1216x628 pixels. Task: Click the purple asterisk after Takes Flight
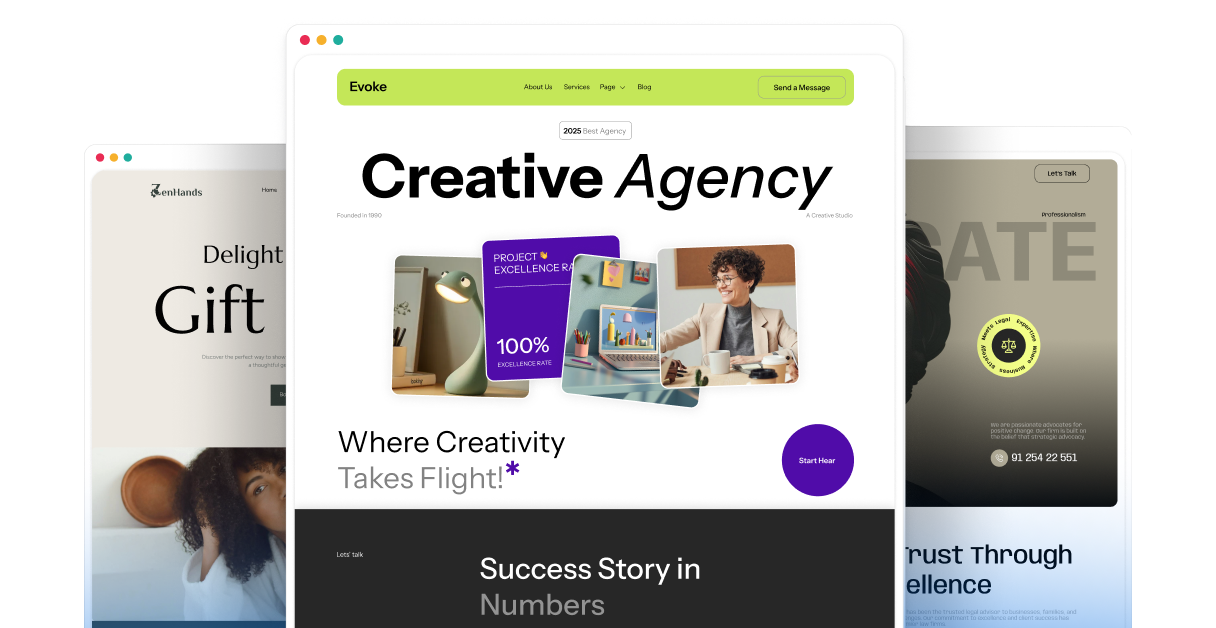[513, 468]
